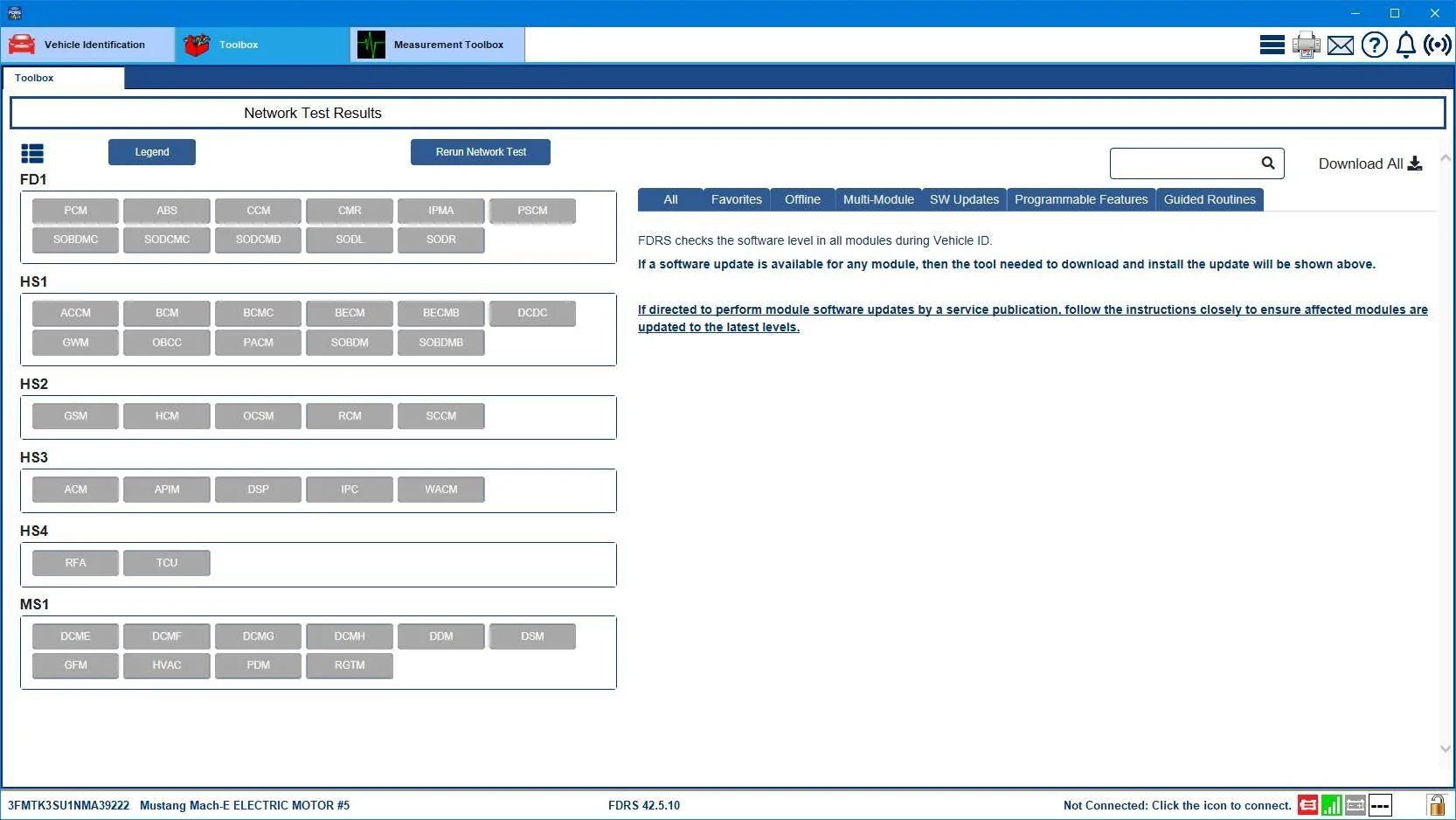This screenshot has height=820, width=1456.
Task: Click the Download All label
Action: pyautogui.click(x=1360, y=163)
